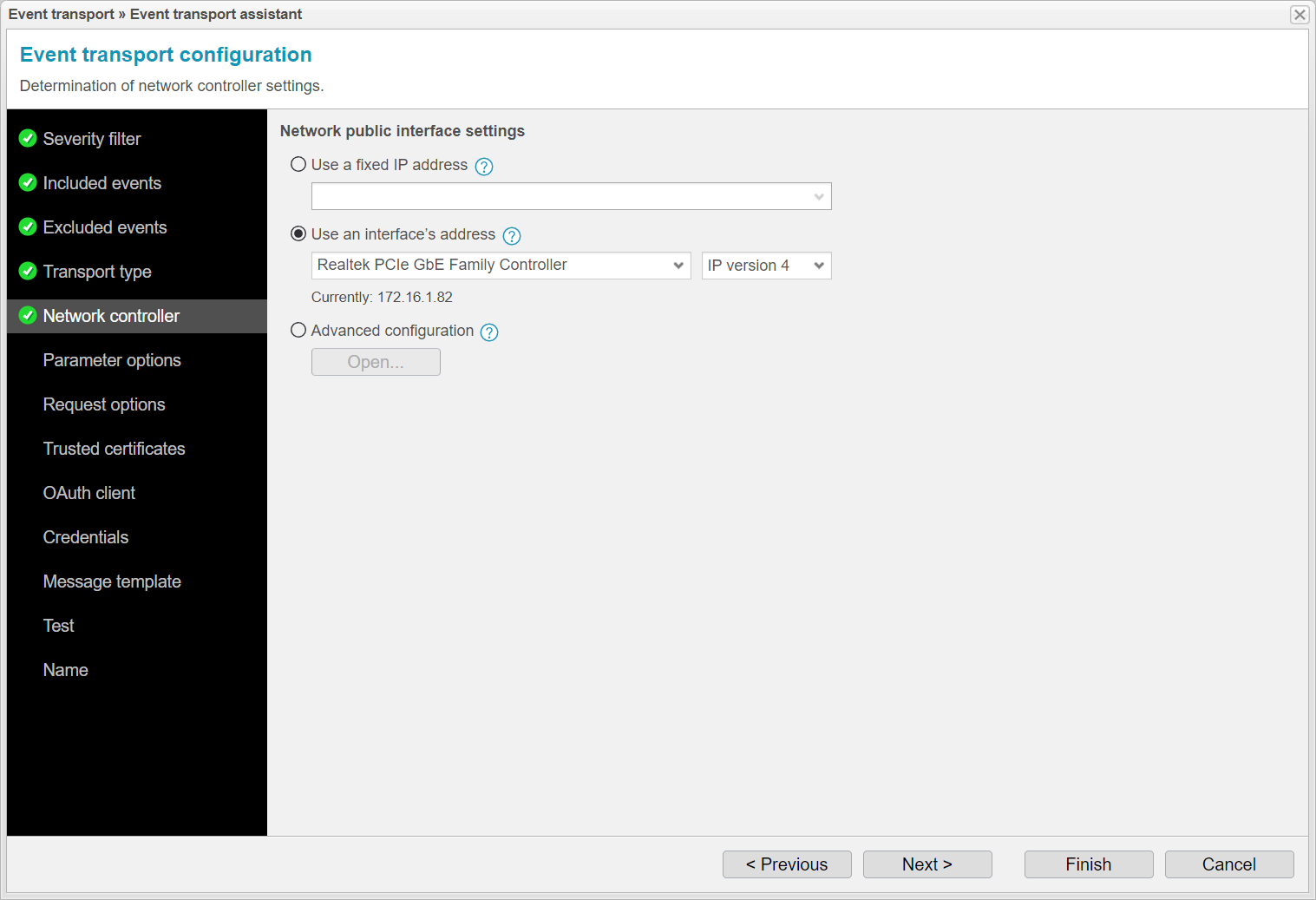Image resolution: width=1316 pixels, height=900 pixels.
Task: Open the fixed IP address dropdown
Action: tap(817, 196)
